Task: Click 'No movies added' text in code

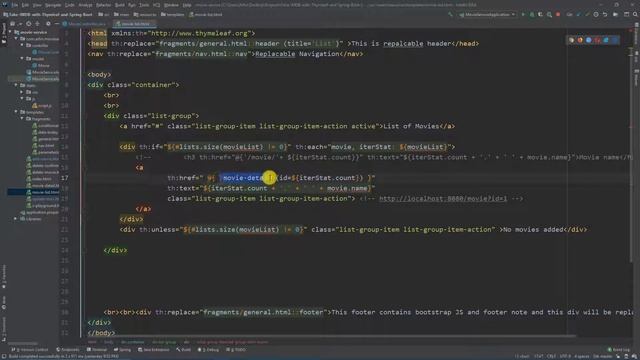Action: (x=533, y=230)
